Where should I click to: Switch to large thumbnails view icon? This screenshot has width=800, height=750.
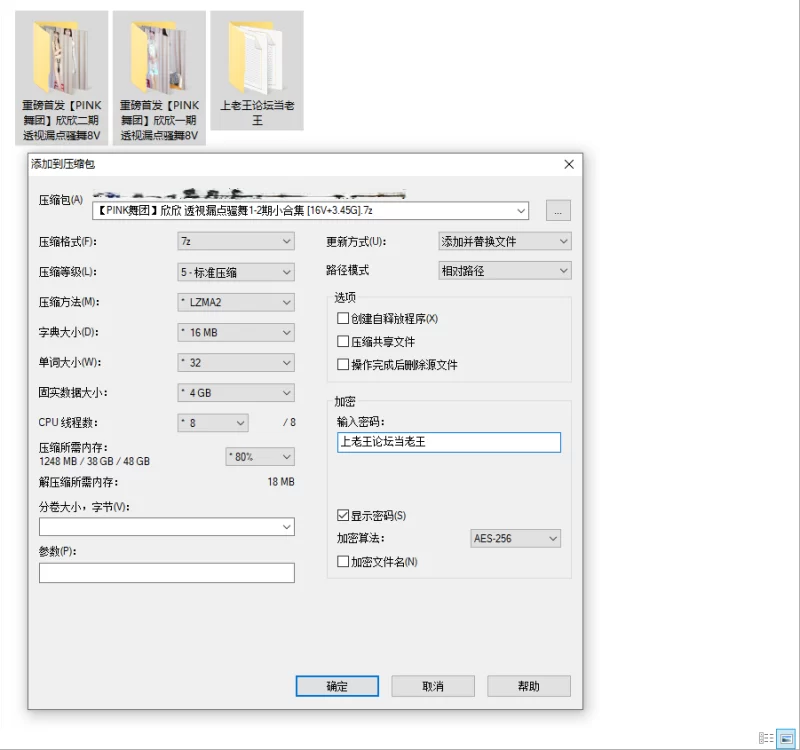pos(786,738)
